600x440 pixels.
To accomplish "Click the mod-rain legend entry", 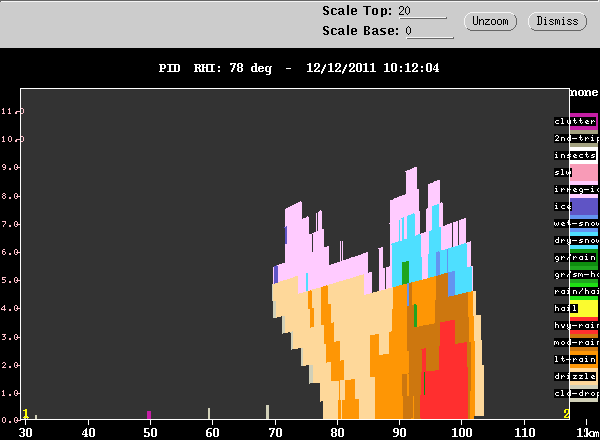I will [576, 342].
